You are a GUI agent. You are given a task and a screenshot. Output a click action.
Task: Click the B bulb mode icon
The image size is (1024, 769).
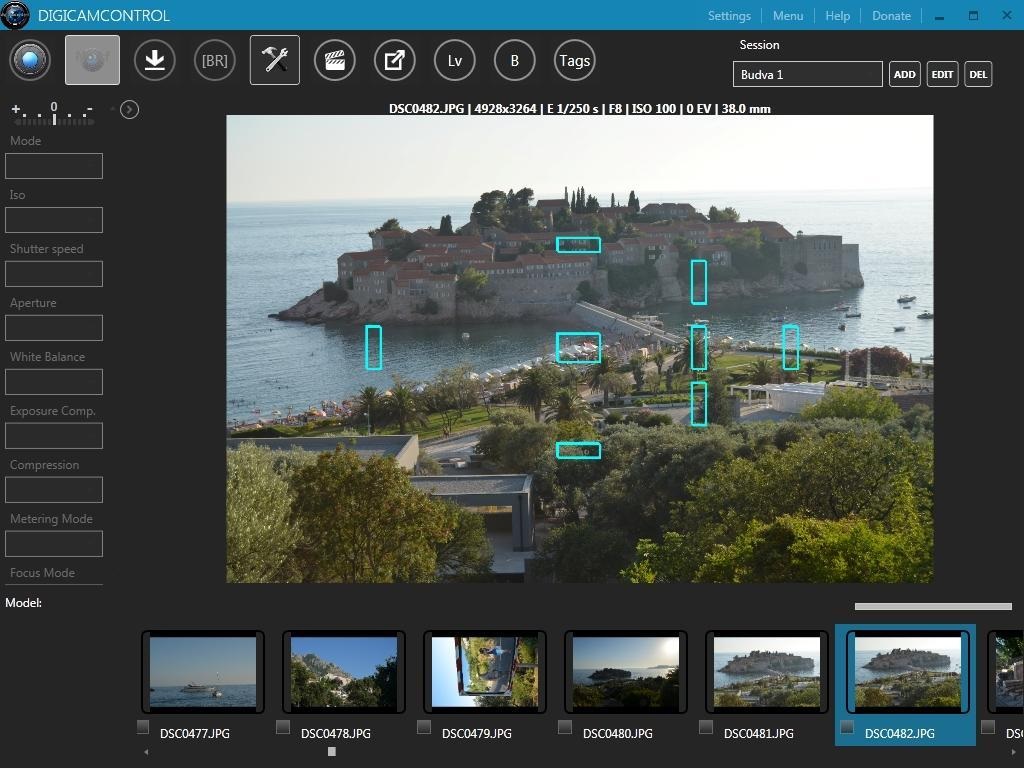pyautogui.click(x=514, y=60)
